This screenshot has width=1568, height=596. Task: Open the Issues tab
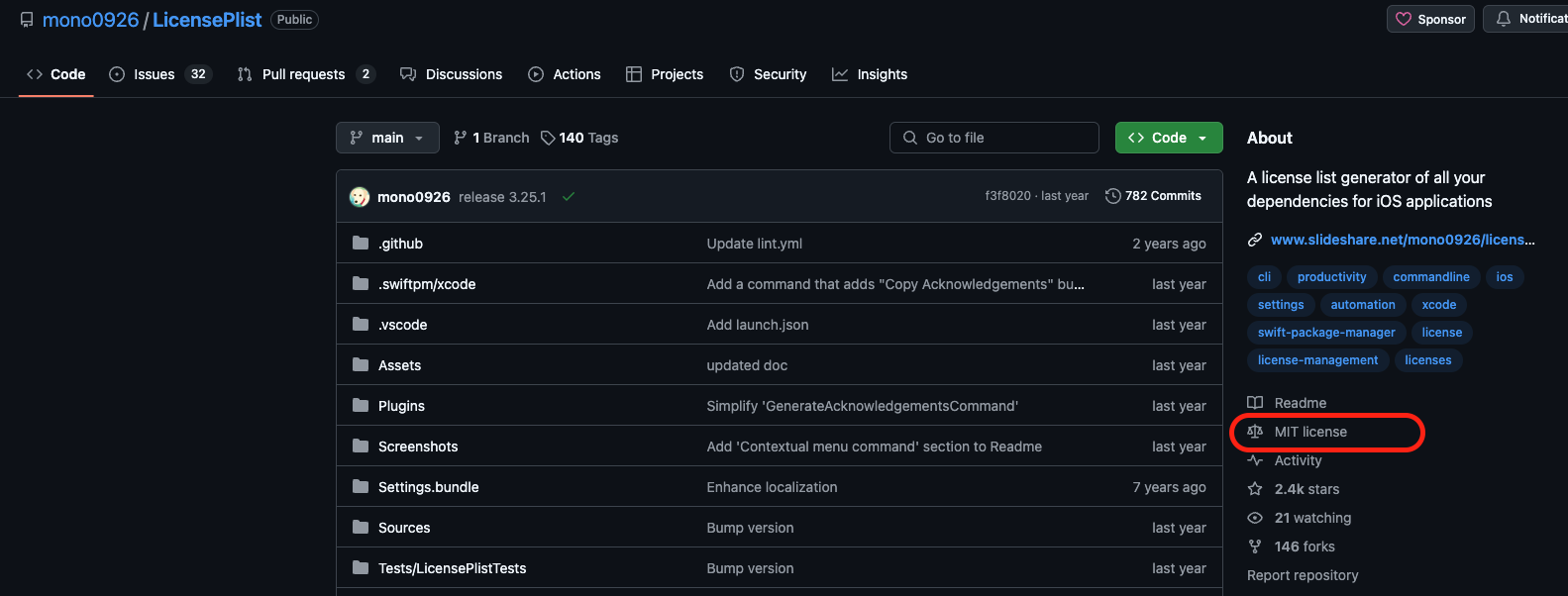pos(159,74)
